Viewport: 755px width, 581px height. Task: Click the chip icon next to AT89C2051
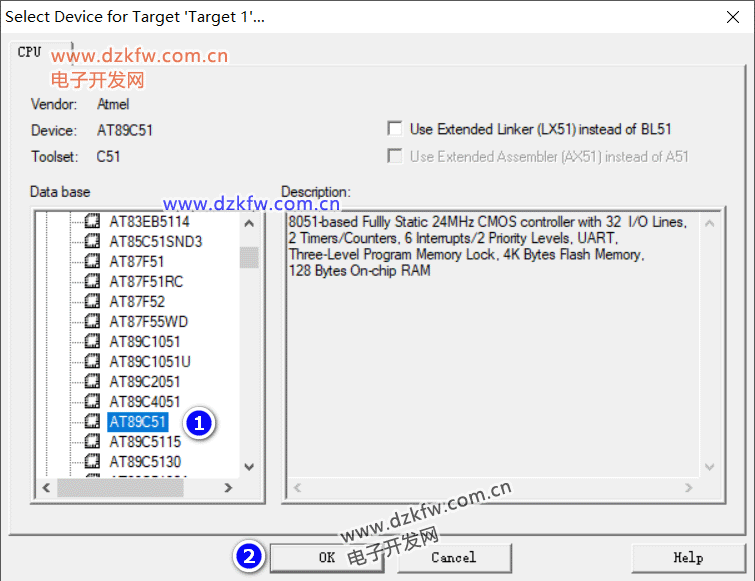[92, 381]
